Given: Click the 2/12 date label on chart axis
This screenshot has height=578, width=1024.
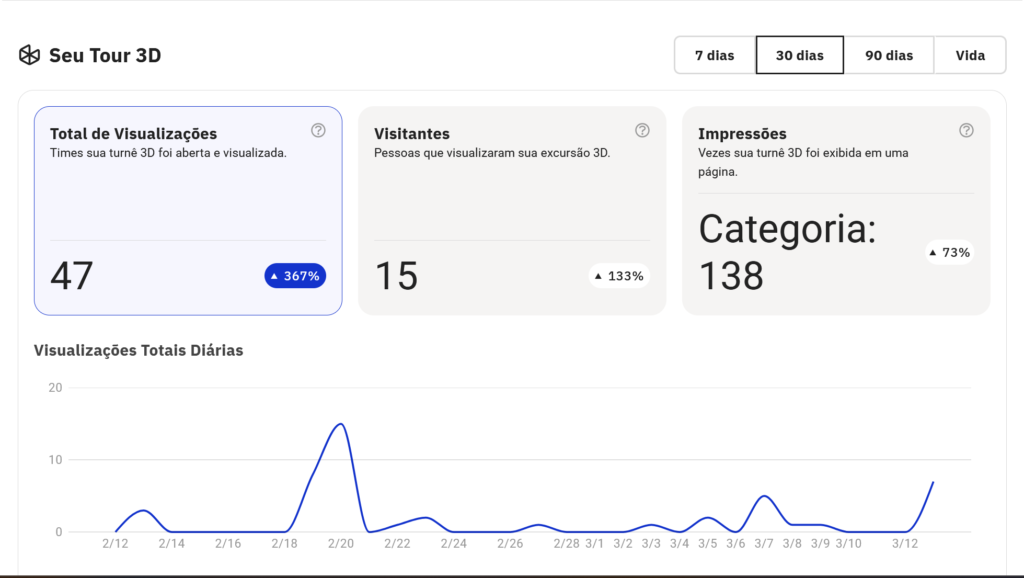Looking at the screenshot, I should point(115,543).
